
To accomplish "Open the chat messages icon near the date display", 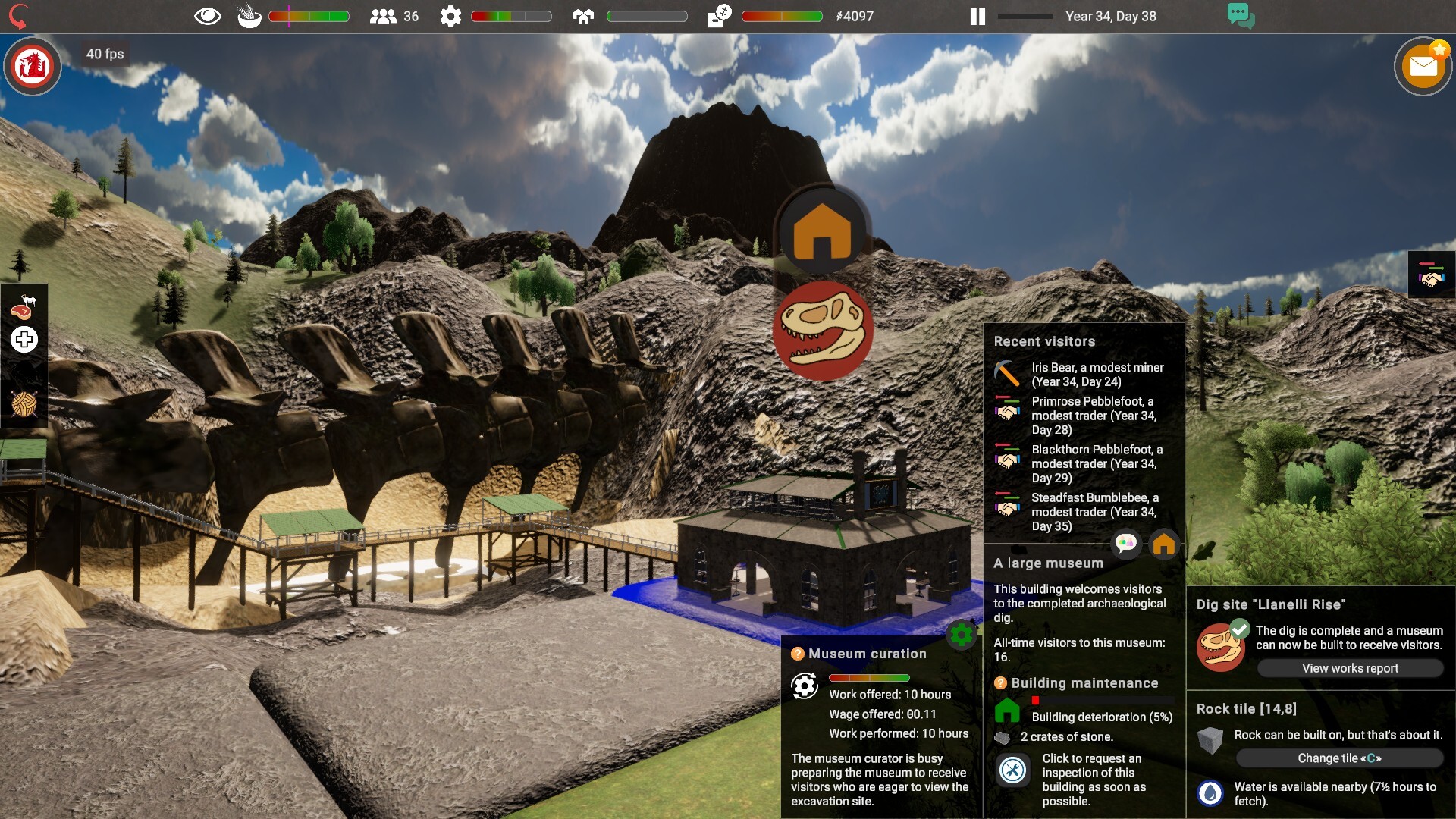I will (1241, 15).
